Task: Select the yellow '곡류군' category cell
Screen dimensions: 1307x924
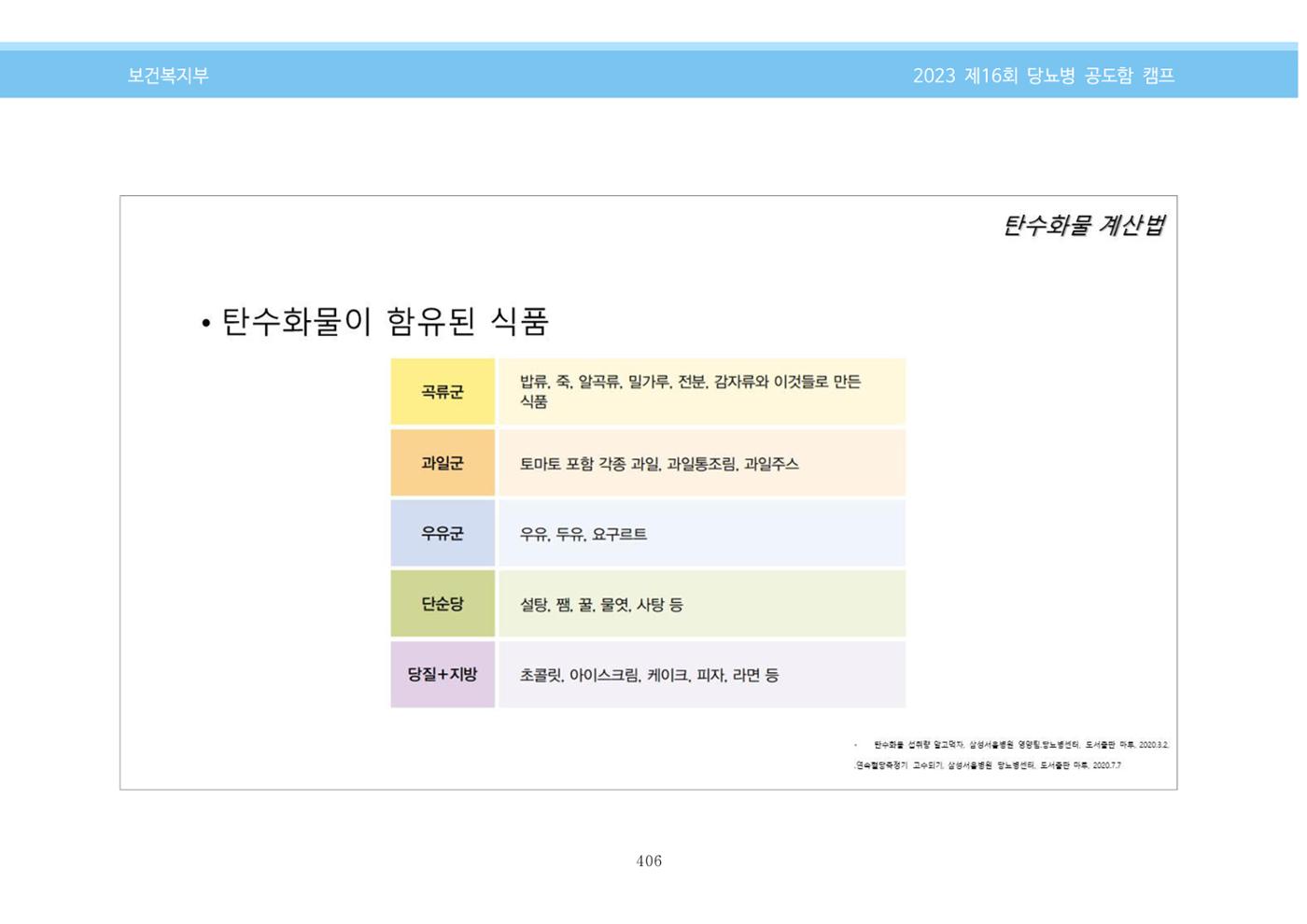Action: coord(443,392)
